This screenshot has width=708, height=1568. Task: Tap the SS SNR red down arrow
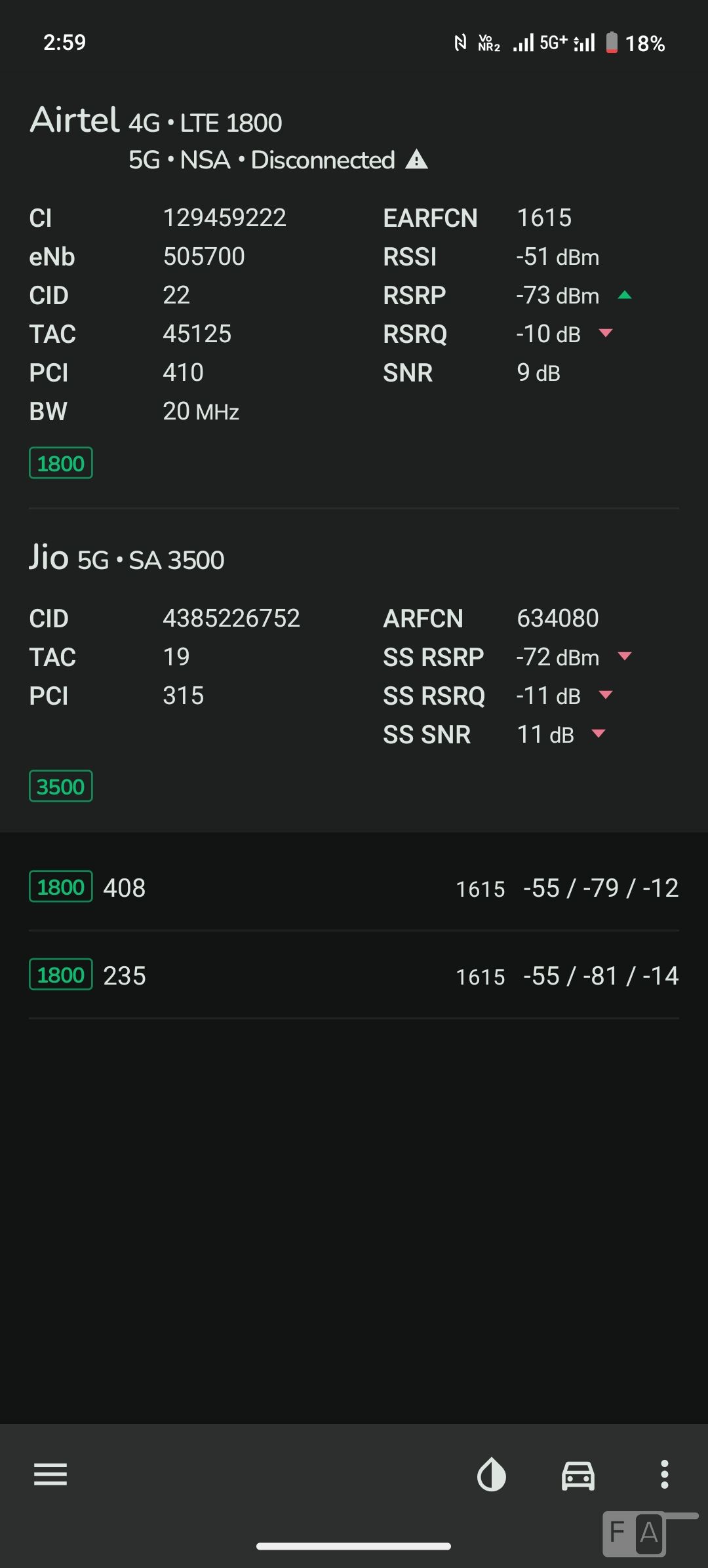598,734
